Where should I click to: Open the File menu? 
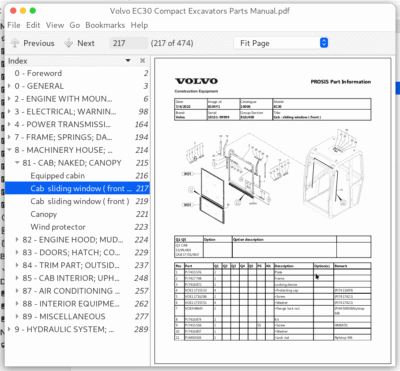click(x=14, y=25)
